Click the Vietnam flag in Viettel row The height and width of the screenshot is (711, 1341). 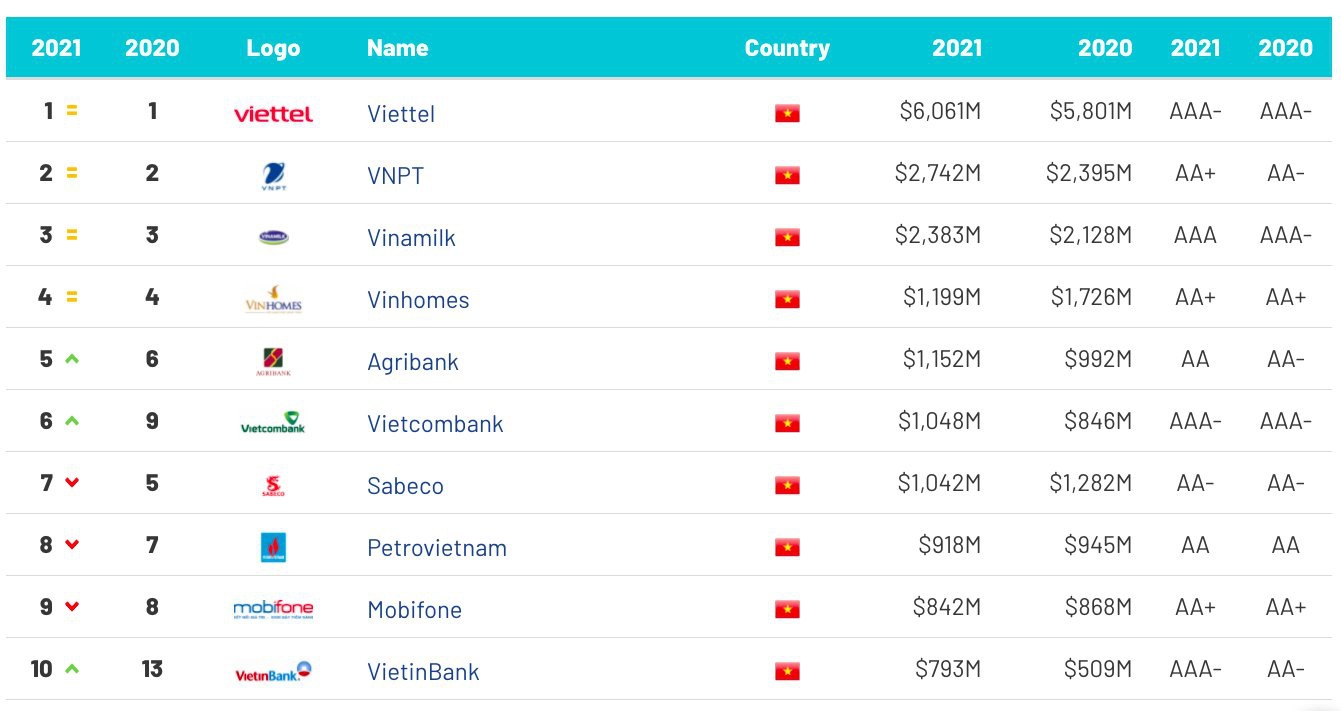pyautogui.click(x=787, y=113)
